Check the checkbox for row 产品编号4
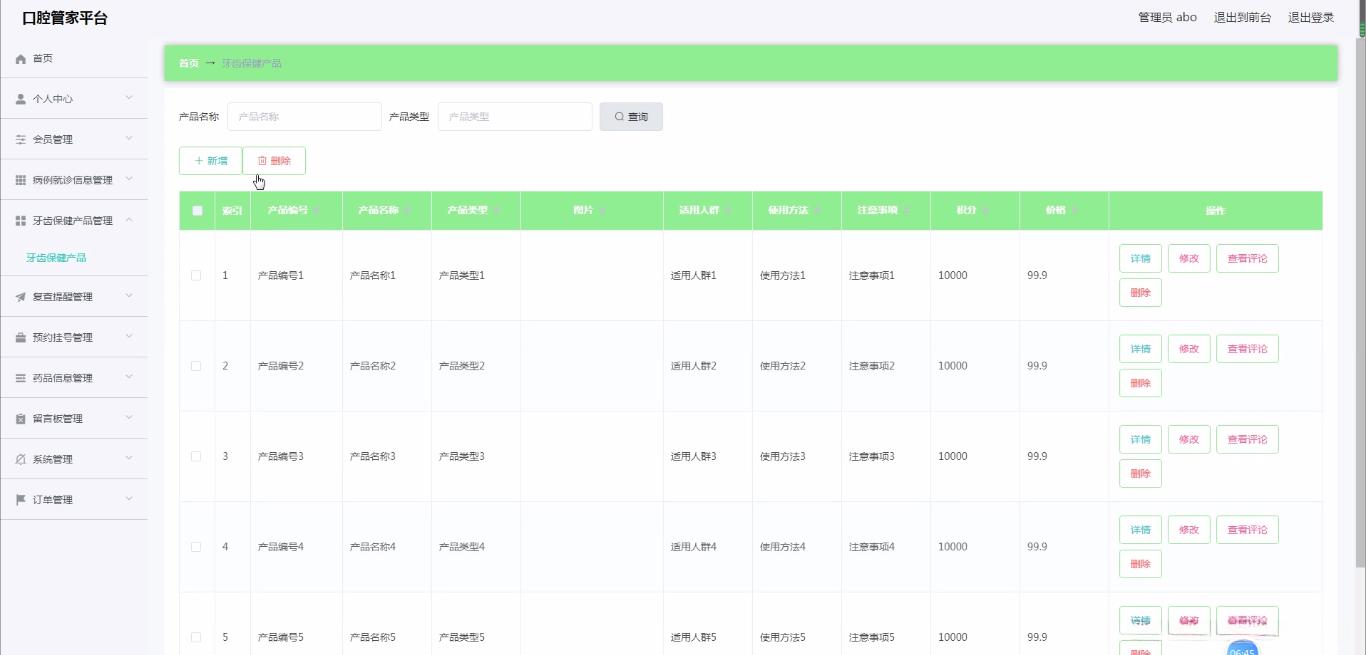This screenshot has width=1366, height=655. (196, 547)
